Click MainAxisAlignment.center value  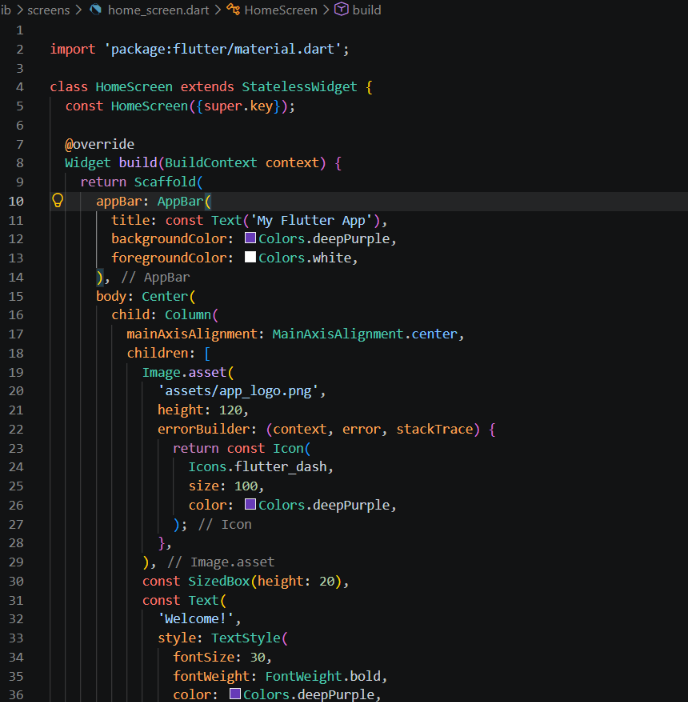(x=365, y=334)
